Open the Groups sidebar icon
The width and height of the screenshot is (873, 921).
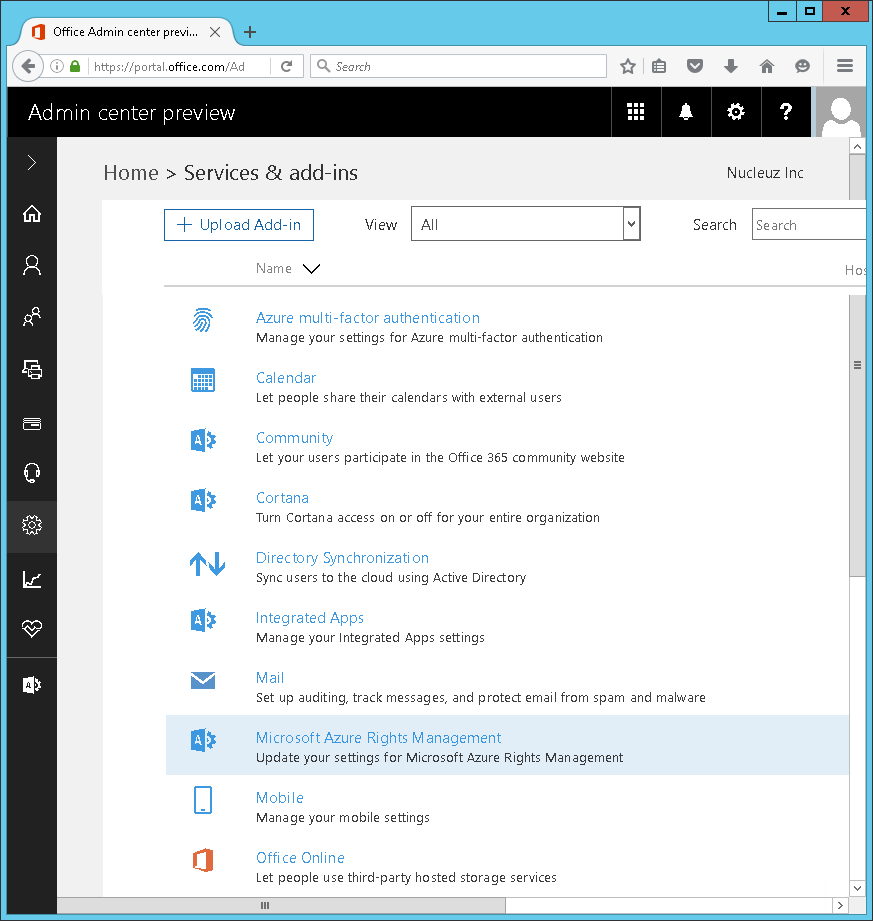click(32, 317)
